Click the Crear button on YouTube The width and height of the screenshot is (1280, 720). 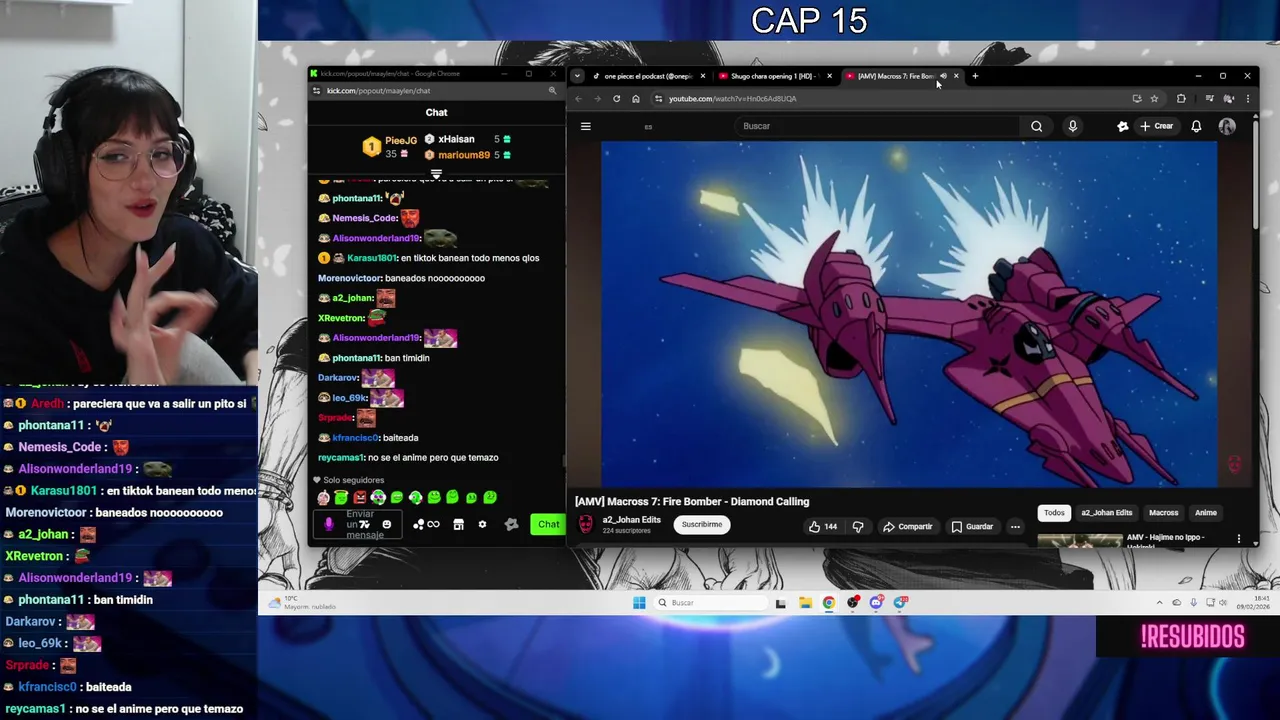coord(1157,126)
